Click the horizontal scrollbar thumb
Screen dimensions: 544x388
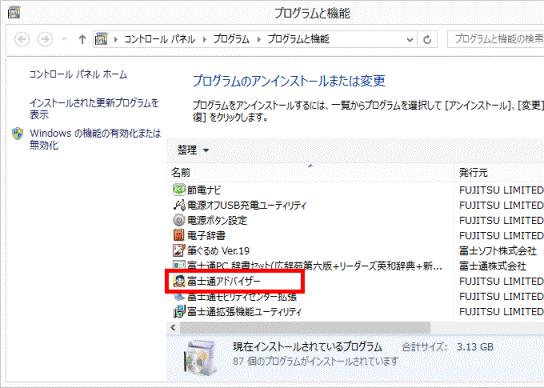(x=305, y=328)
